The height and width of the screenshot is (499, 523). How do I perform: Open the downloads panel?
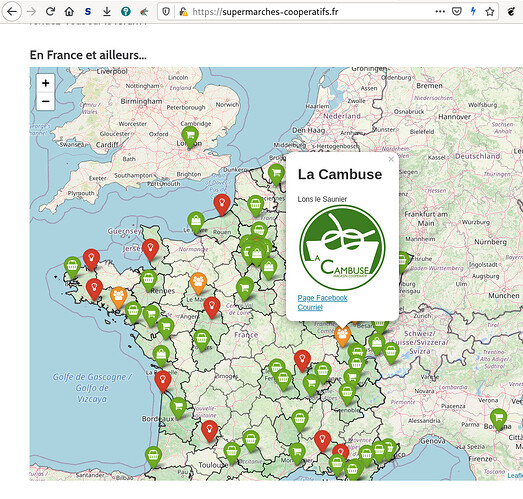click(x=107, y=12)
